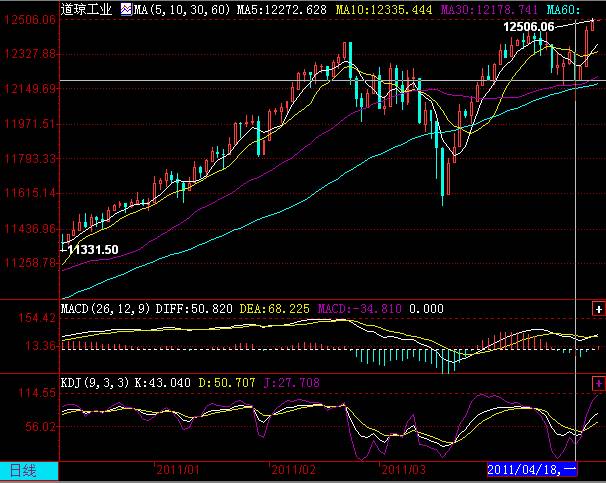Click the 154.42 MACD axis label
Viewport: 606px width, 483px height.
click(37, 318)
